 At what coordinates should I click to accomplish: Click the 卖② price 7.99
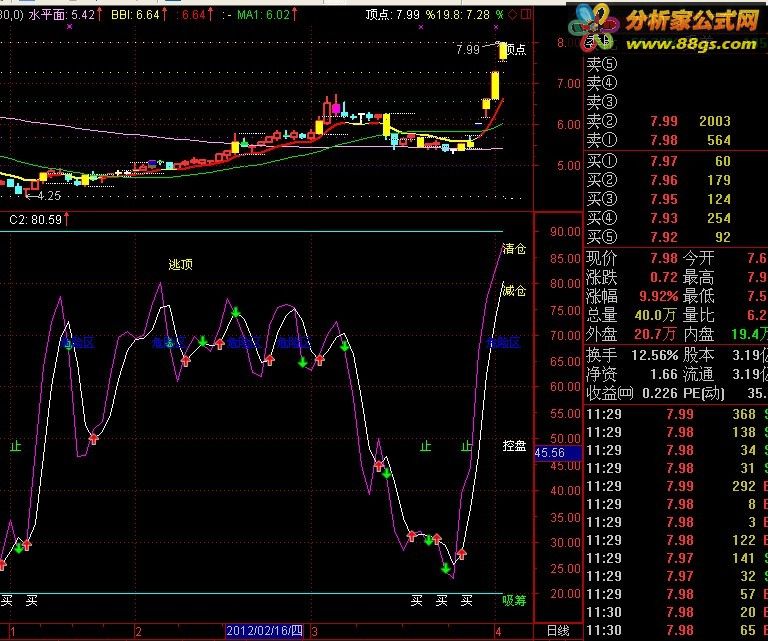(664, 121)
